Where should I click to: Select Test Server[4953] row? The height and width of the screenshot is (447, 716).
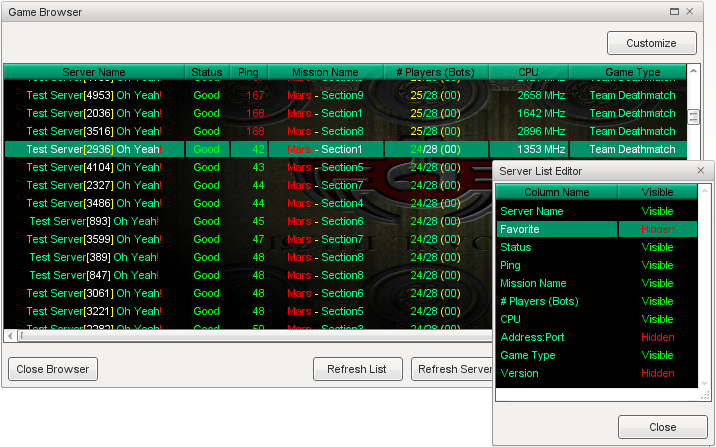click(x=346, y=95)
